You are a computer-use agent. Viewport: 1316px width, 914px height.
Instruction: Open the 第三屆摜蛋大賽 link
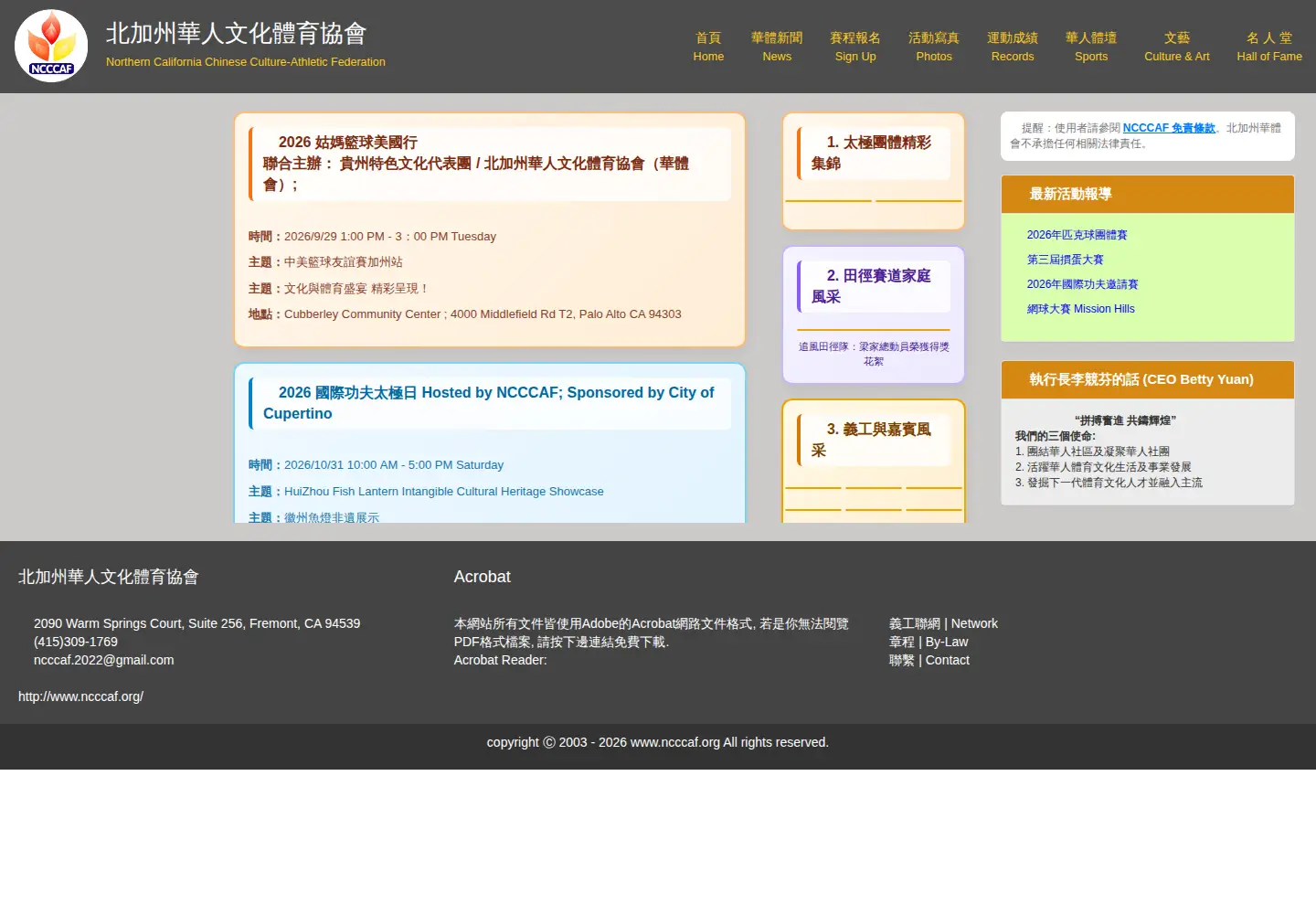click(x=1065, y=260)
